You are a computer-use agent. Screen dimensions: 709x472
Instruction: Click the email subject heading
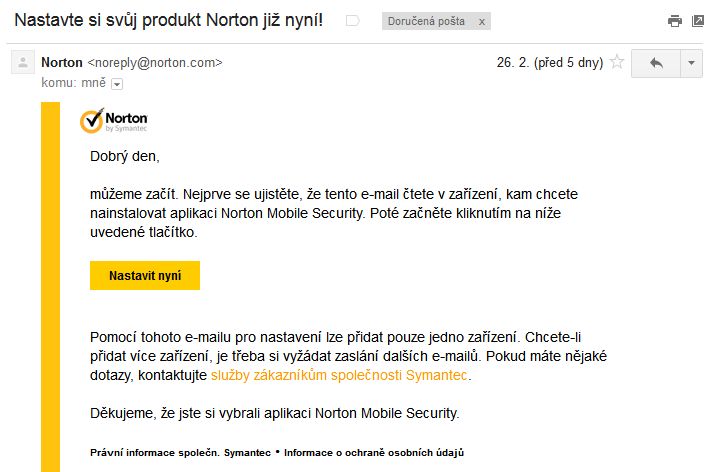point(169,20)
